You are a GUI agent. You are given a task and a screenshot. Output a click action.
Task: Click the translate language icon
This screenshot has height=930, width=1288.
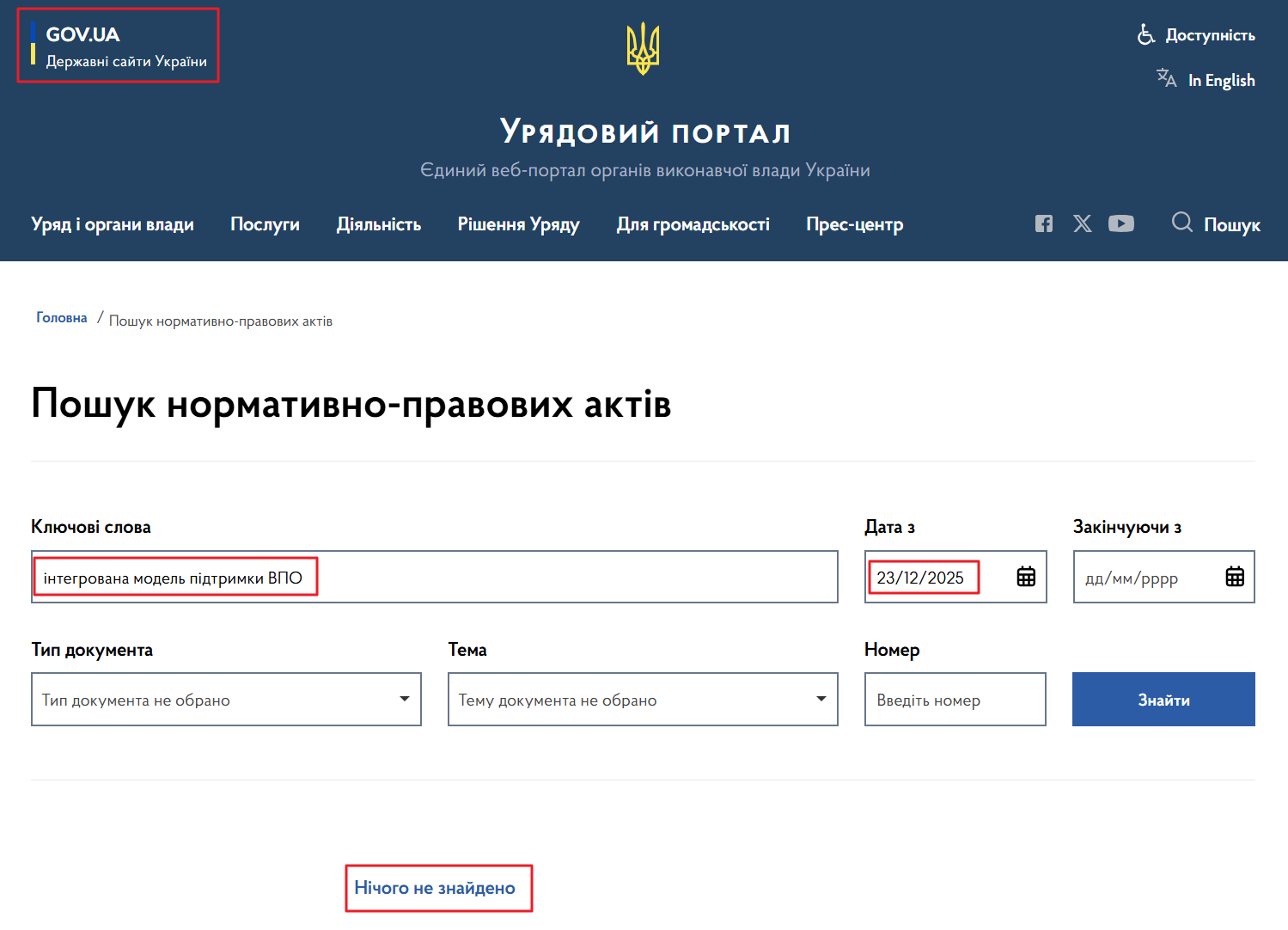[1166, 79]
